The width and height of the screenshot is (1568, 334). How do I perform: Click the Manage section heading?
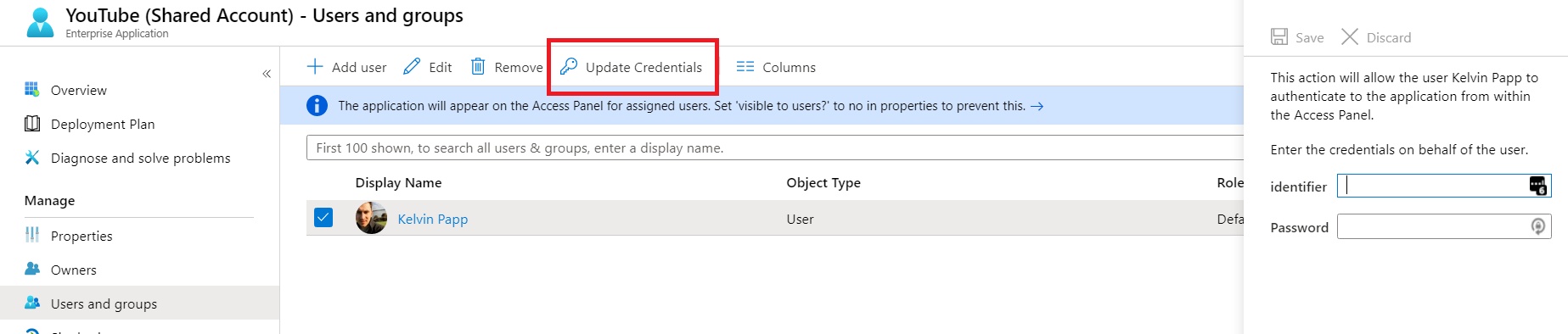click(x=49, y=200)
